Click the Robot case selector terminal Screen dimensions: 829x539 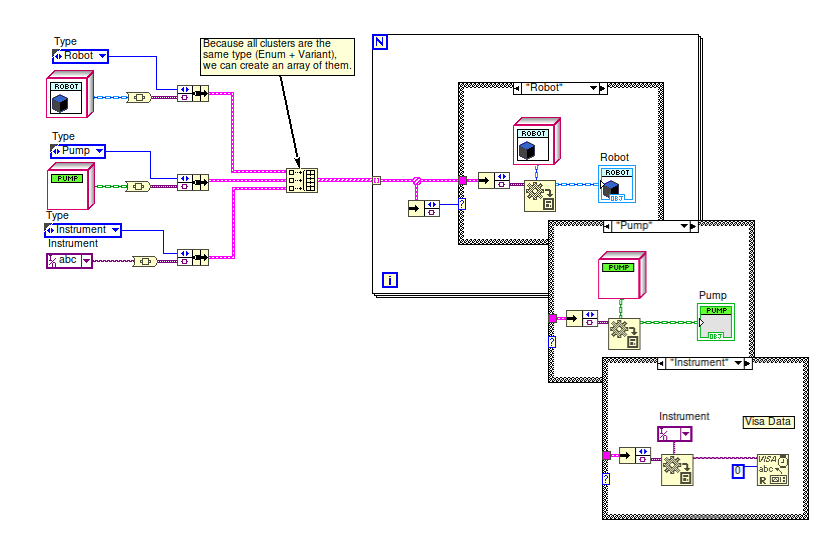click(x=462, y=204)
